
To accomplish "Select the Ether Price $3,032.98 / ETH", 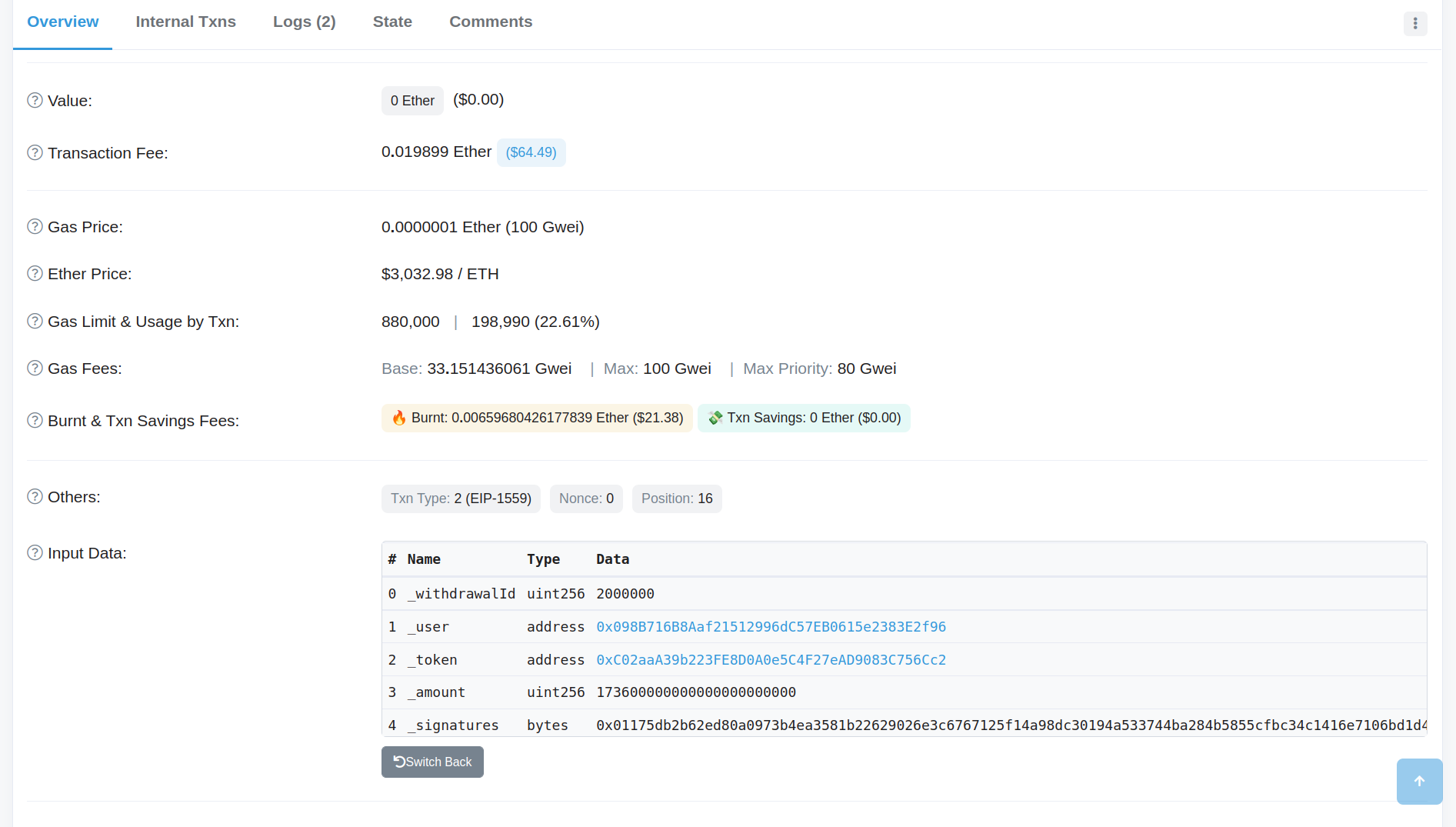I will (x=440, y=274).
